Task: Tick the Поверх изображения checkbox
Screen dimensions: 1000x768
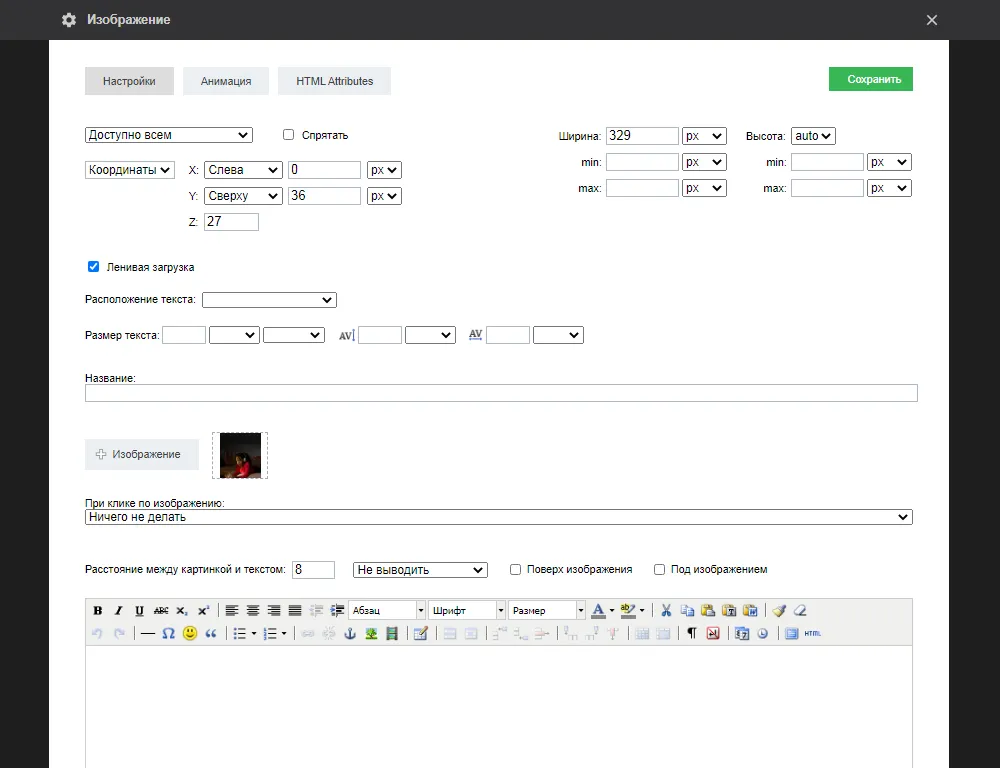Action: (516, 569)
